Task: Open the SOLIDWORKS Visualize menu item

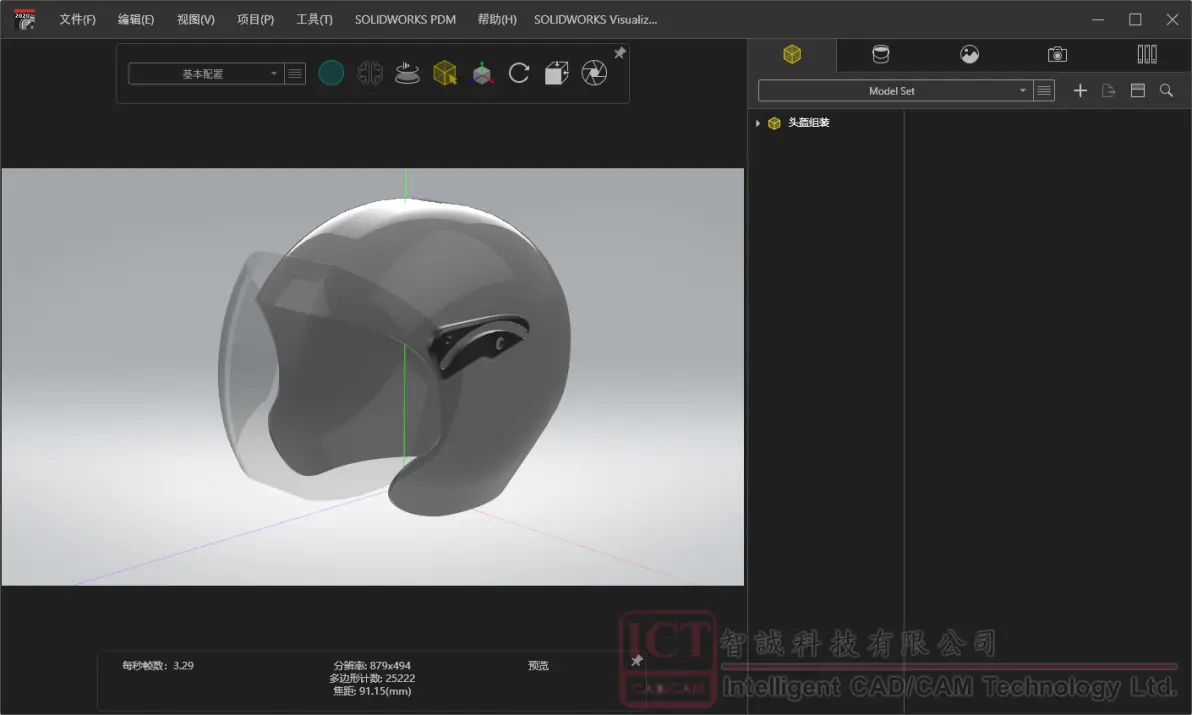Action: [595, 20]
